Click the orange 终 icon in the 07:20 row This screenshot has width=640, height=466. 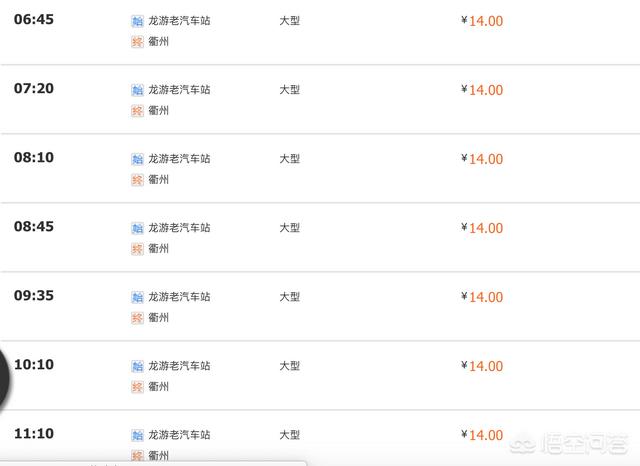pos(138,111)
